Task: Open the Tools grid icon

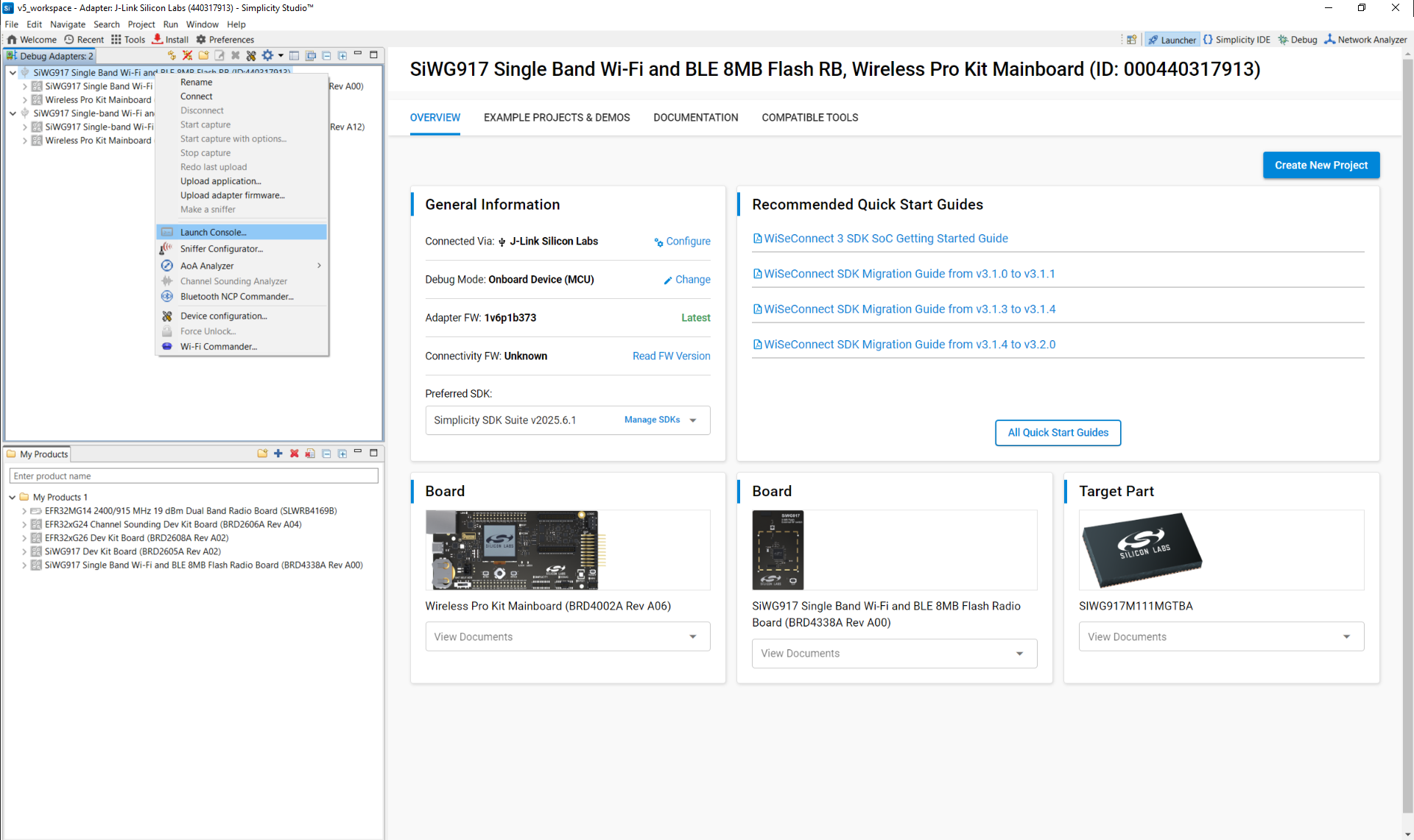Action: click(x=116, y=39)
